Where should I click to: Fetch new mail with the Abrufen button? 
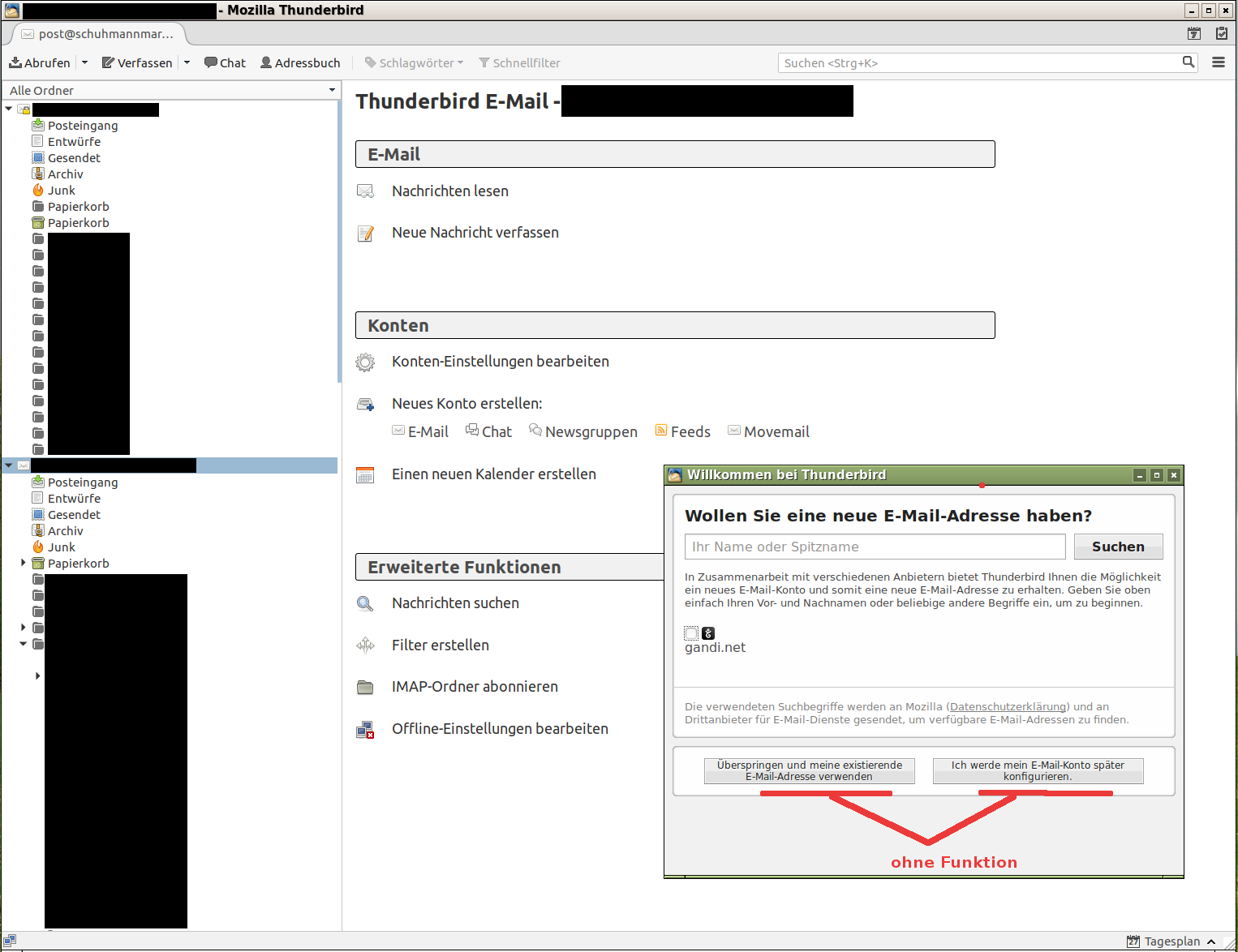click(39, 62)
